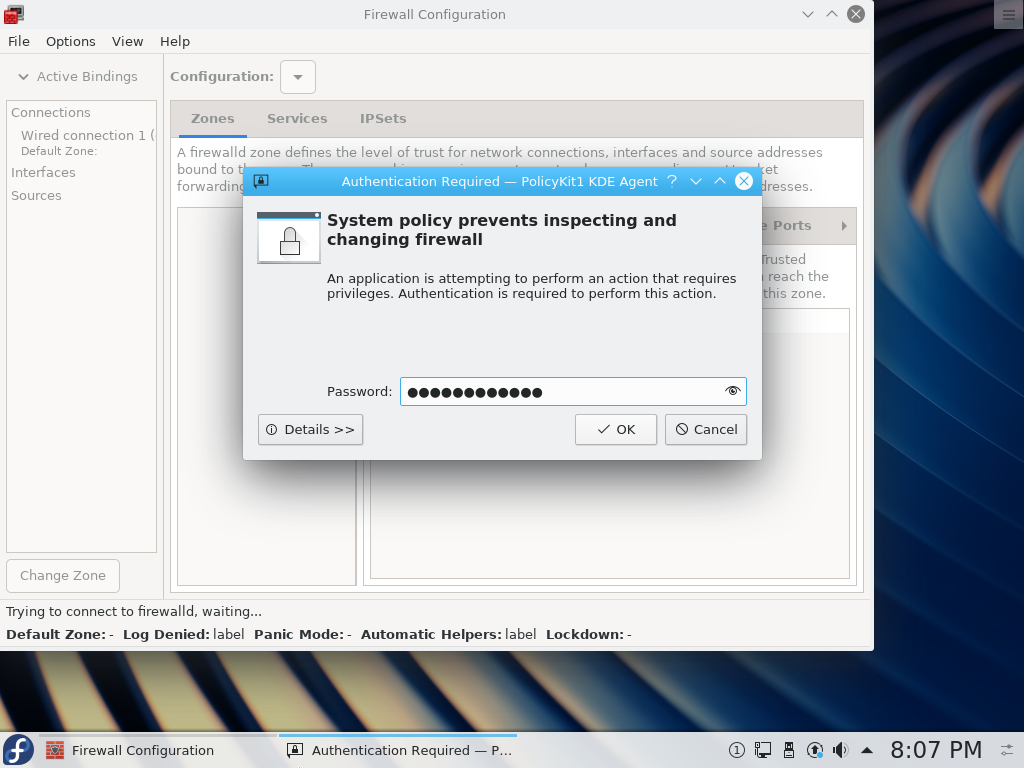Minimize the Authentication Required dialog
This screenshot has width=1024, height=768.
point(696,181)
